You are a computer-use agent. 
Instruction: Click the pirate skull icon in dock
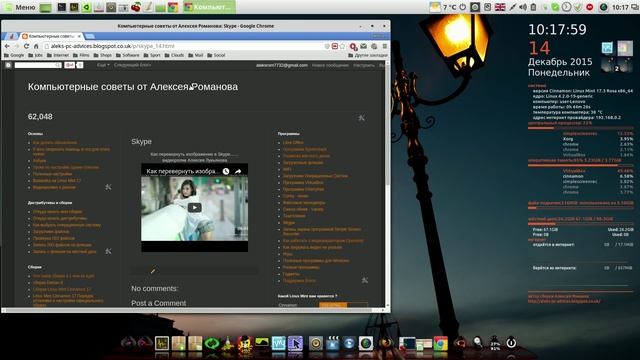245,344
